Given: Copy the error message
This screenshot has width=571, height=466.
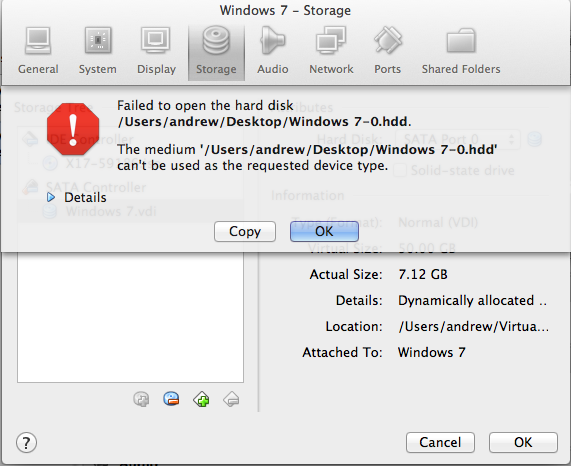Looking at the screenshot, I should (x=245, y=231).
